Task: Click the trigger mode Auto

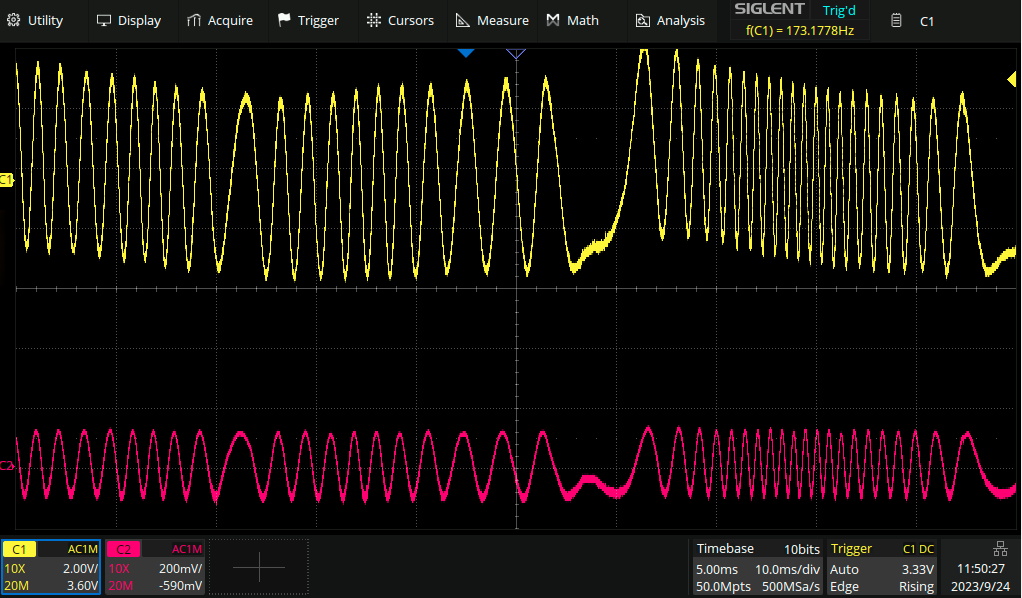Action: click(x=844, y=569)
